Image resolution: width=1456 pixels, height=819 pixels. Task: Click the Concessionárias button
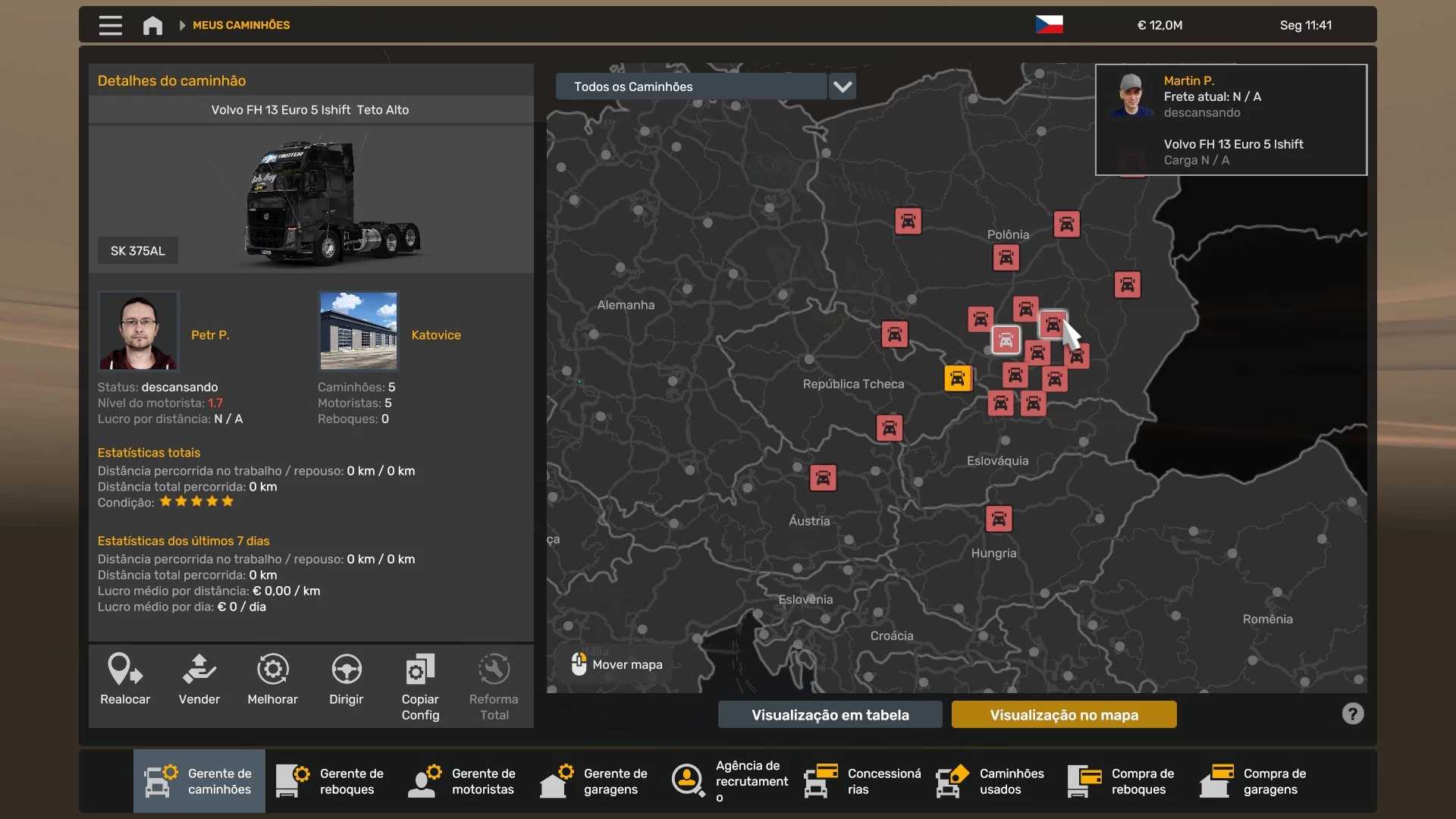862,780
